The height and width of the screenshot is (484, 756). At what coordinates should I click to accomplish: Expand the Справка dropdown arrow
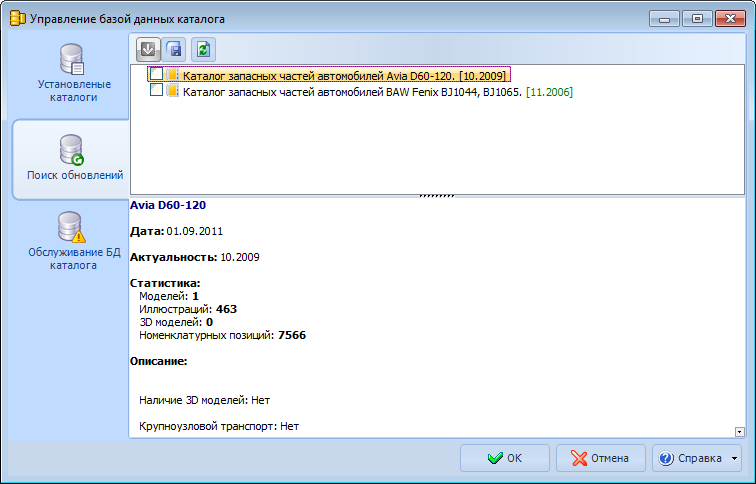coord(735,458)
